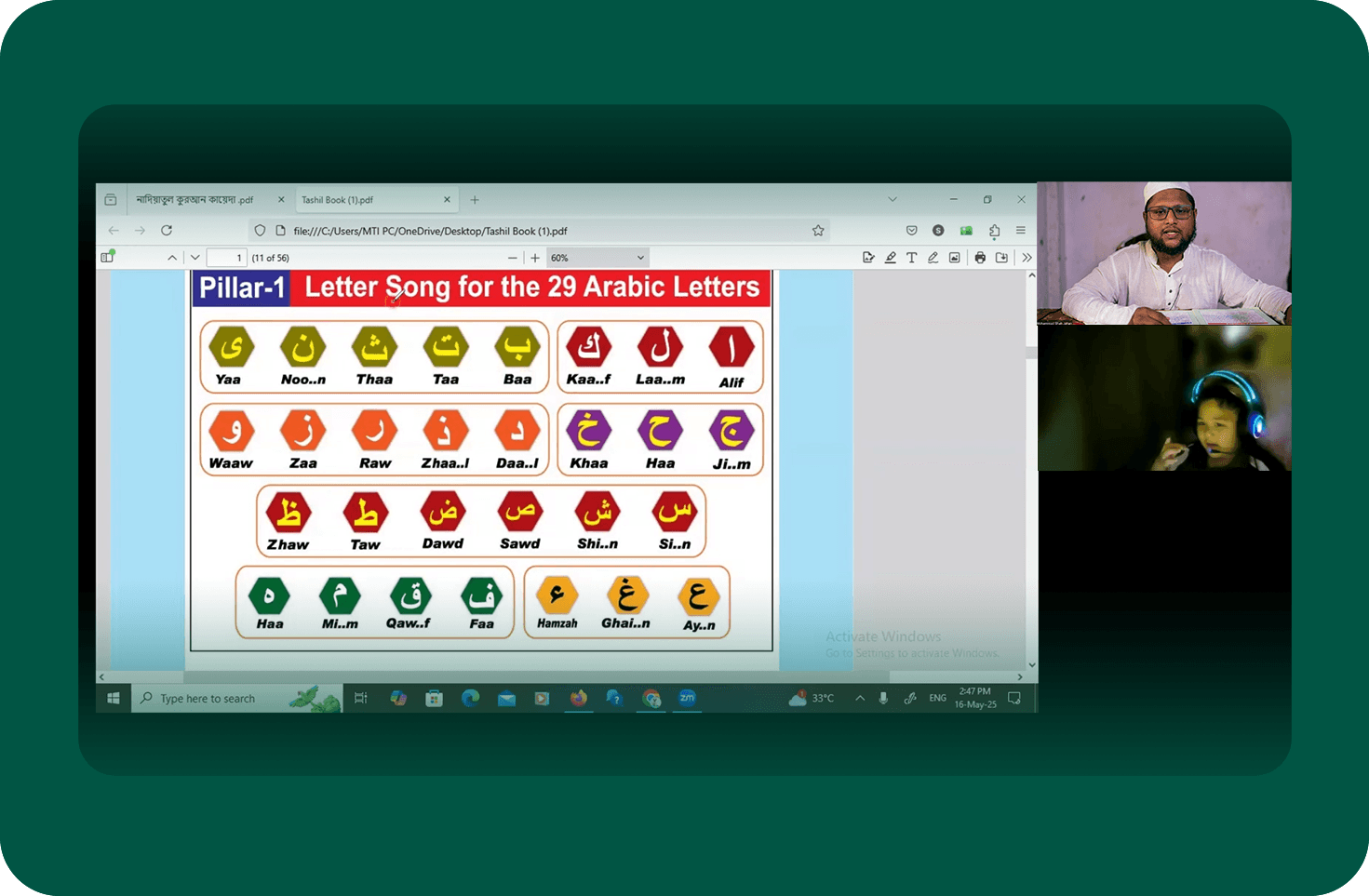
Task: Open Task View on the taskbar
Action: tap(361, 699)
